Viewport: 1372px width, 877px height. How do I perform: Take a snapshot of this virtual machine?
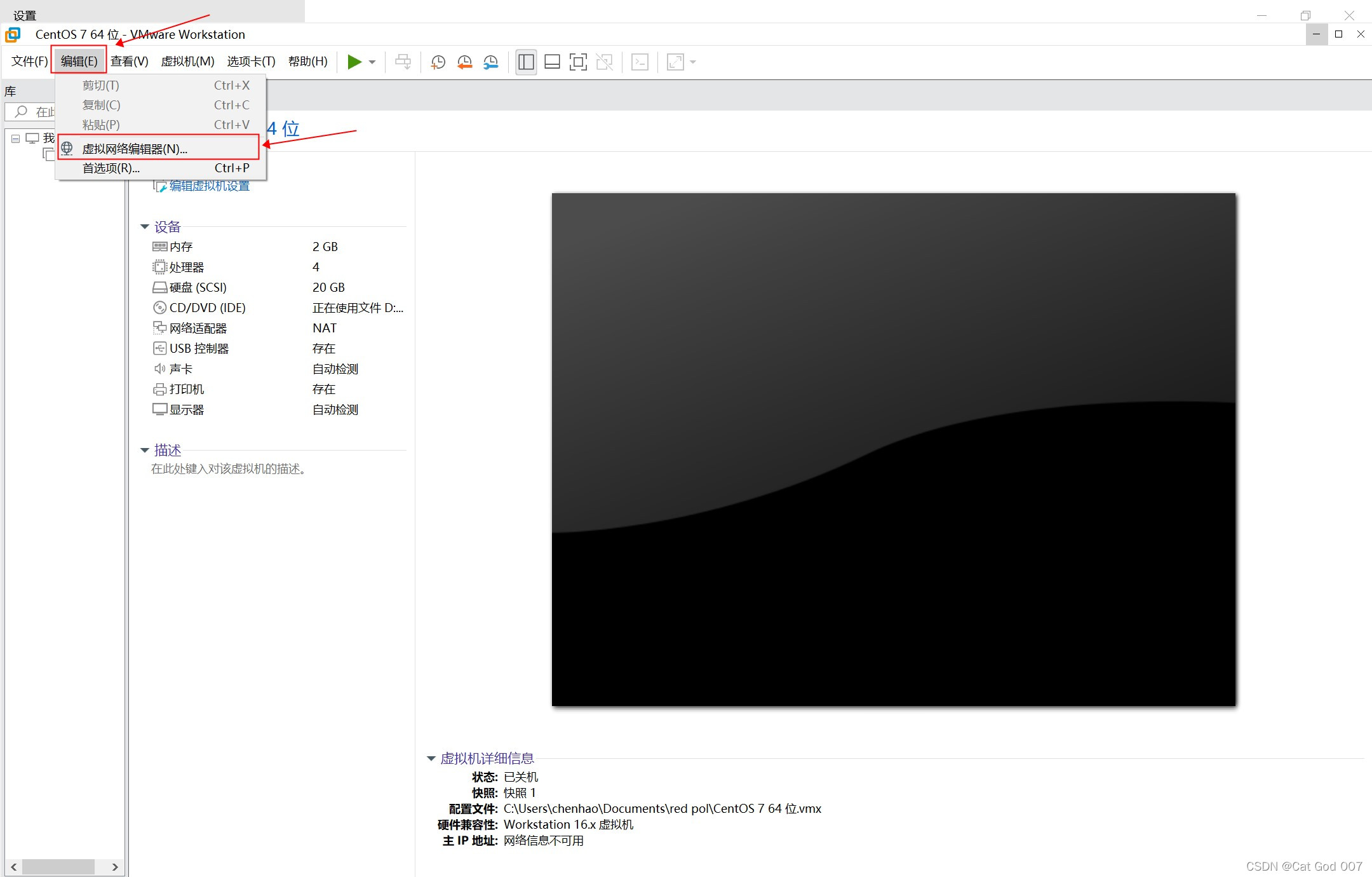click(438, 62)
